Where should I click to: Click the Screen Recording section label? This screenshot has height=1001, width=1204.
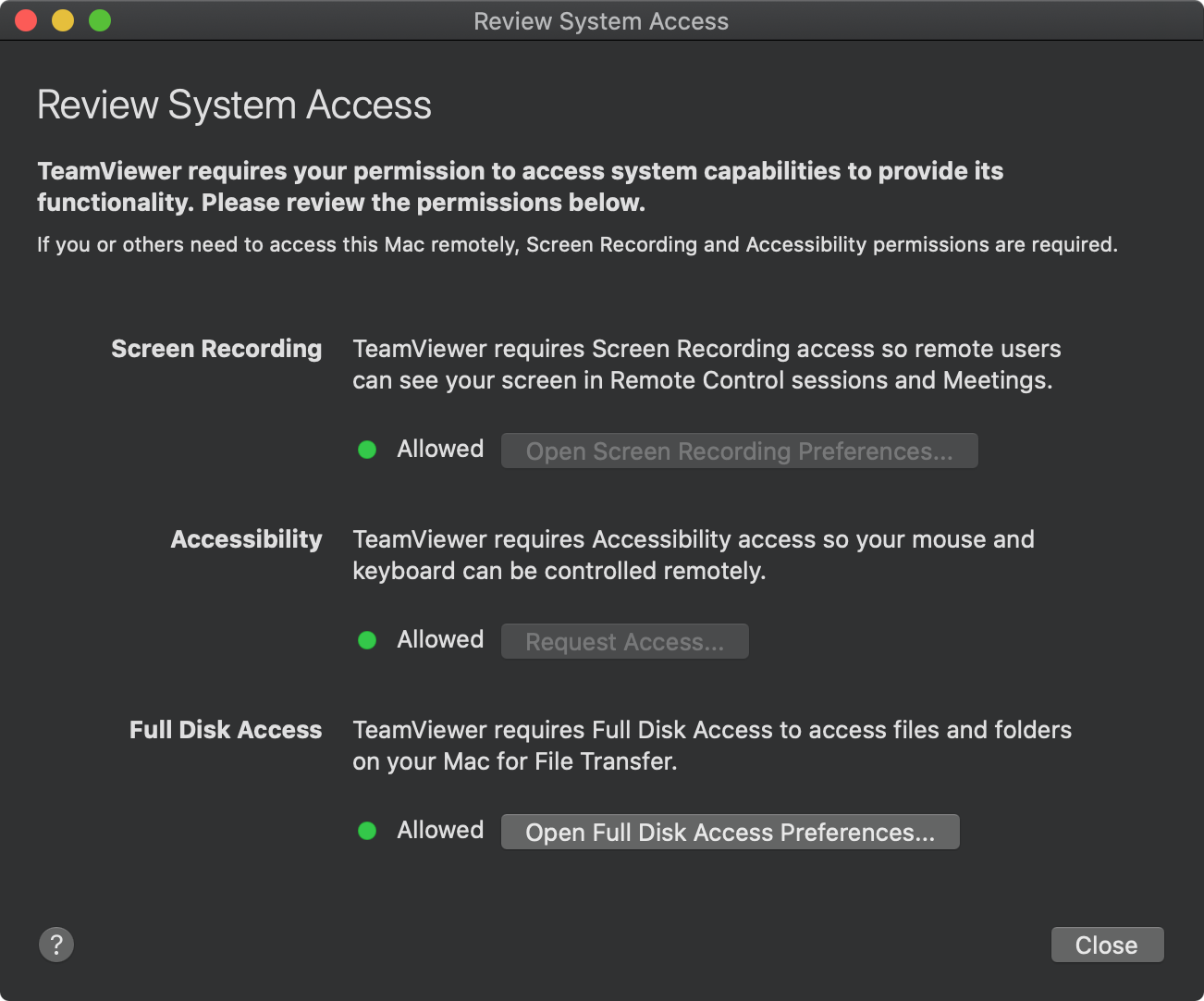pyautogui.click(x=216, y=349)
